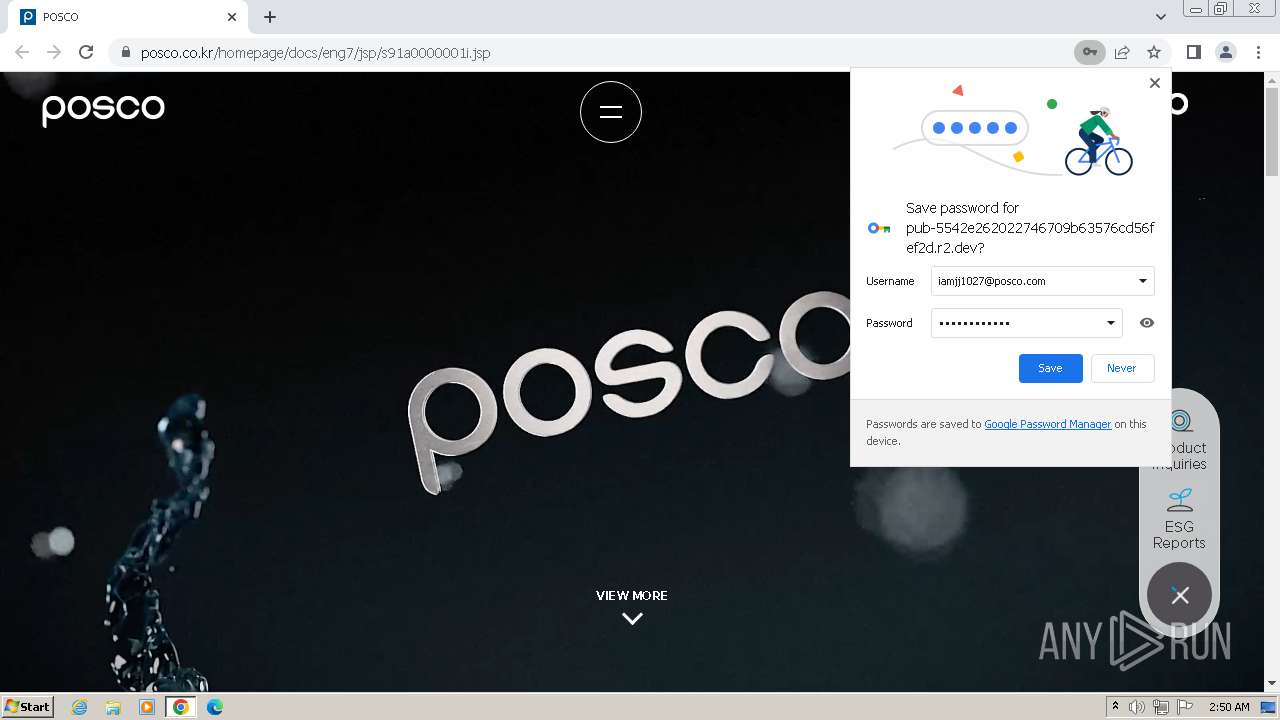Show password with eye icon
This screenshot has width=1280, height=720.
(1147, 323)
